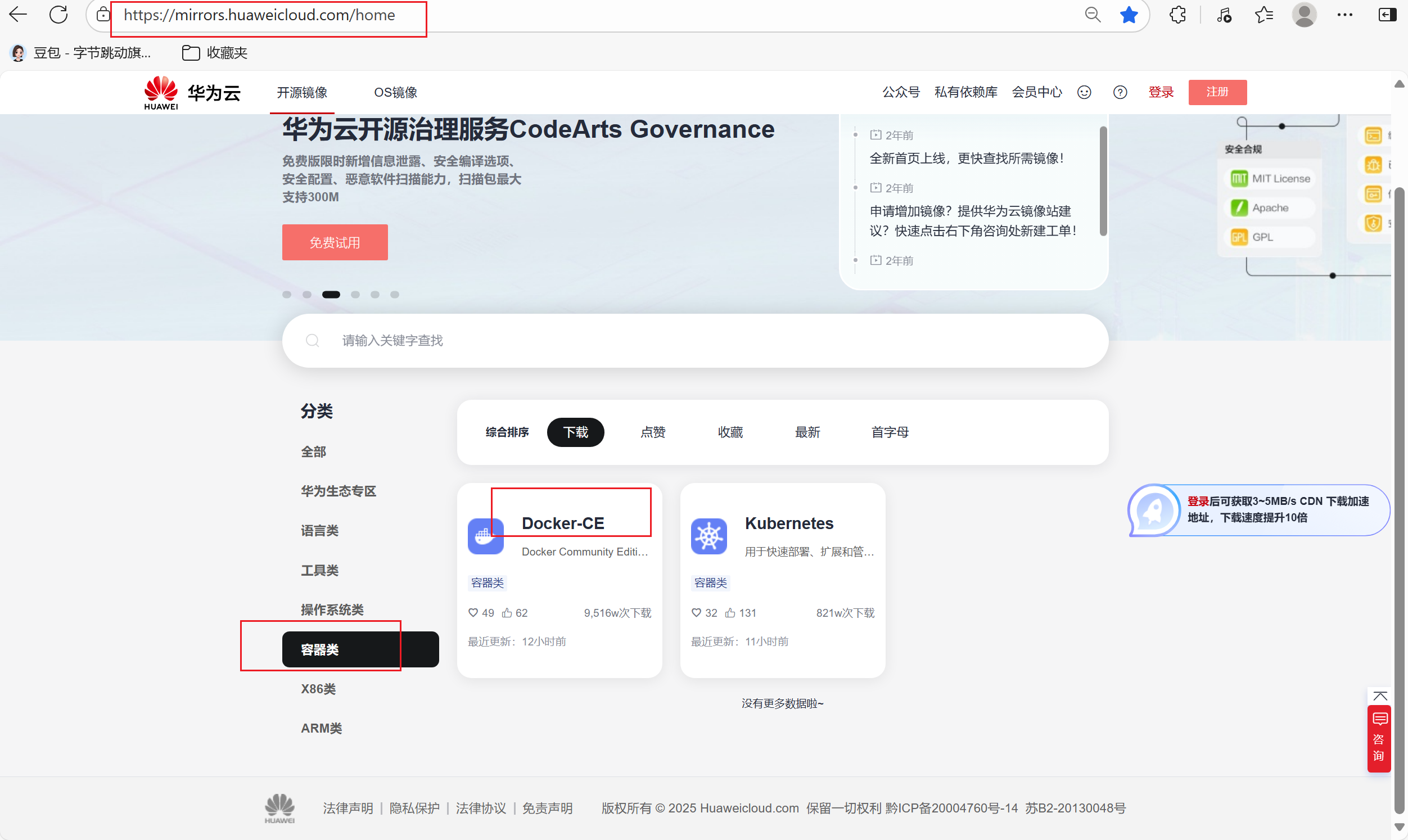This screenshot has height=840, width=1408.
Task: Sort by 点赞 likes
Action: click(x=652, y=432)
